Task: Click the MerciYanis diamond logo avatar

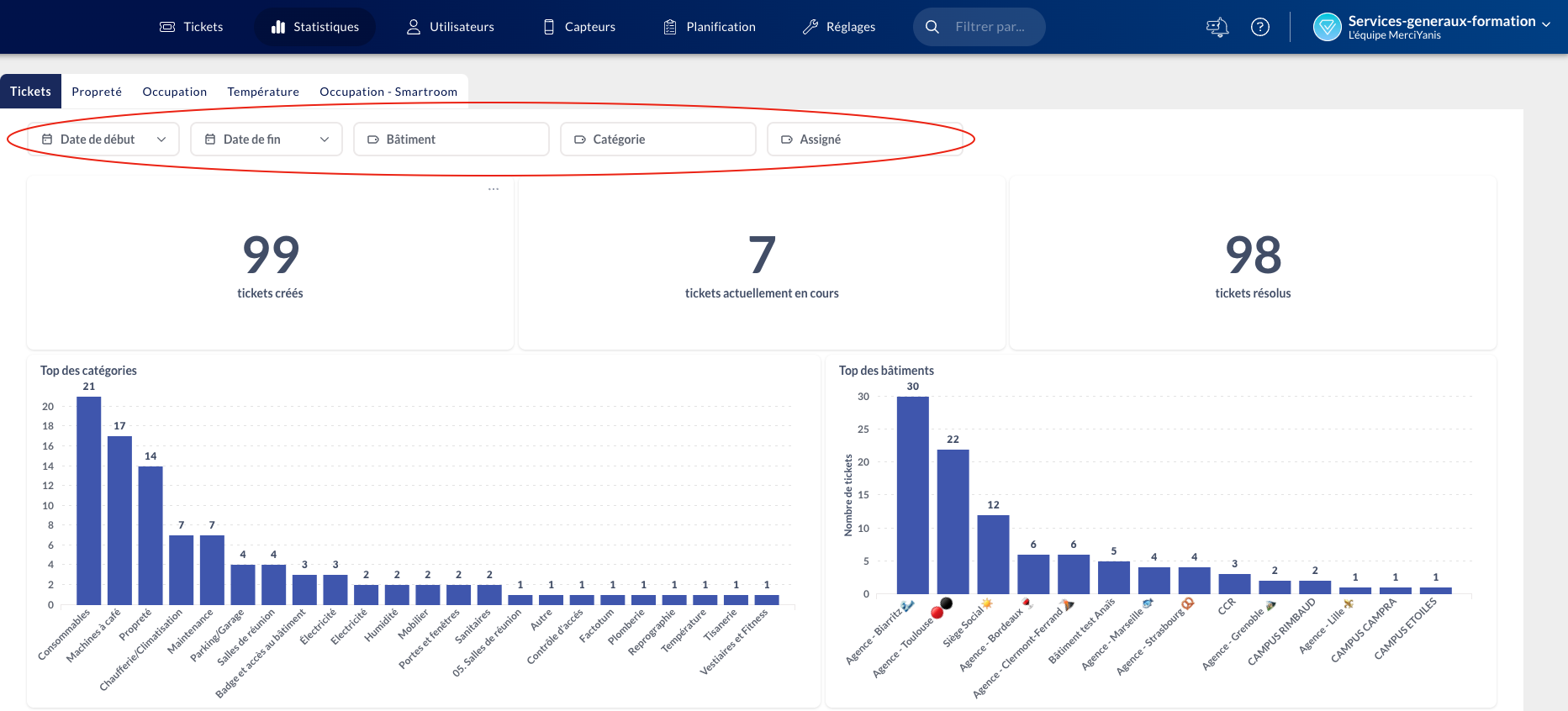Action: pos(1327,27)
